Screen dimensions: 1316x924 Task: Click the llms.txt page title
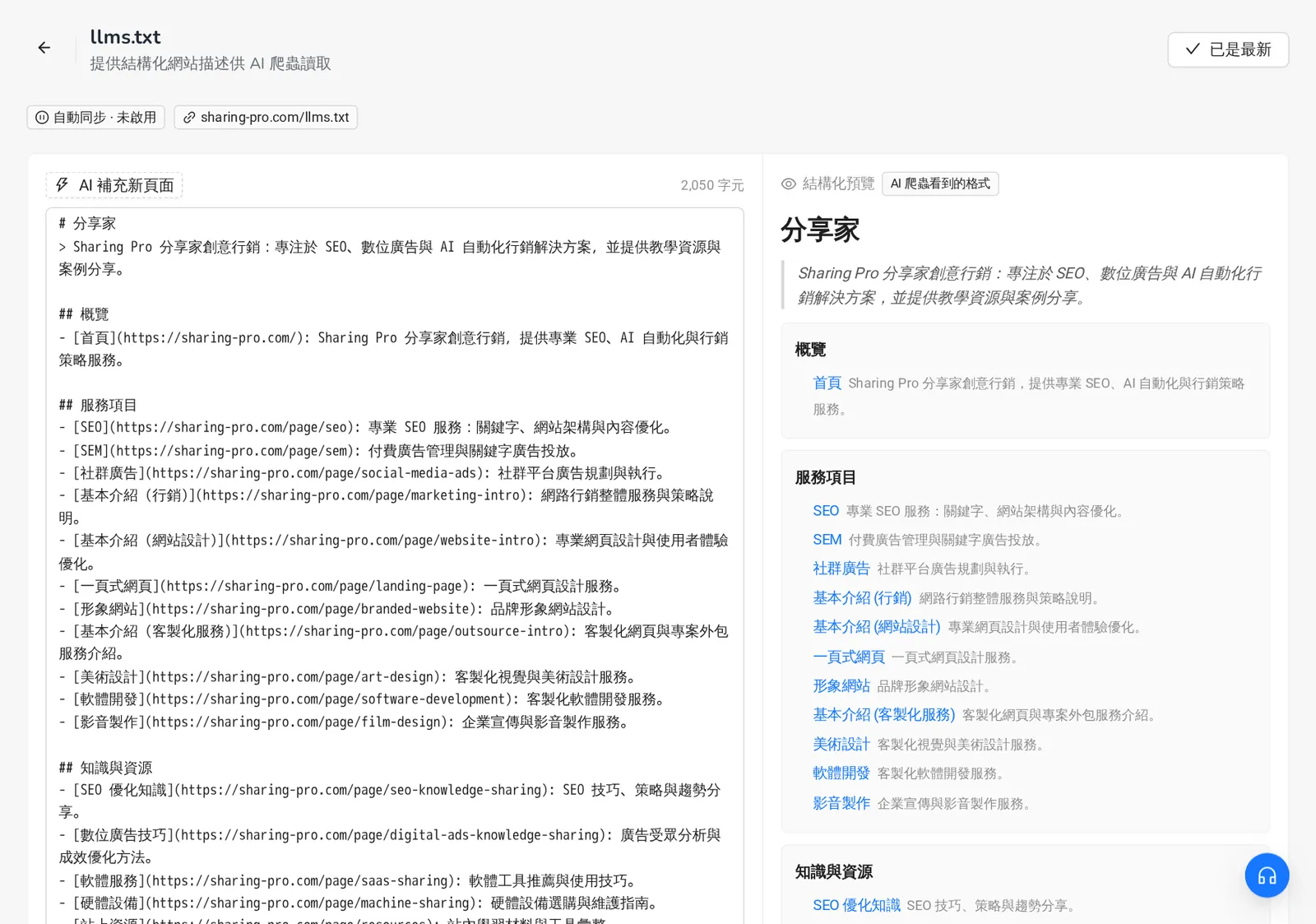coord(125,37)
